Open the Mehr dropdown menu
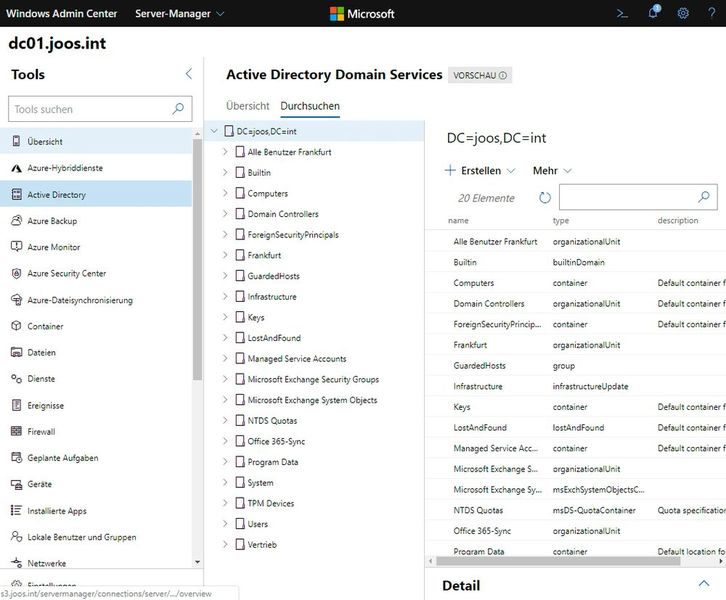This screenshot has height=600, width=726. (x=552, y=170)
